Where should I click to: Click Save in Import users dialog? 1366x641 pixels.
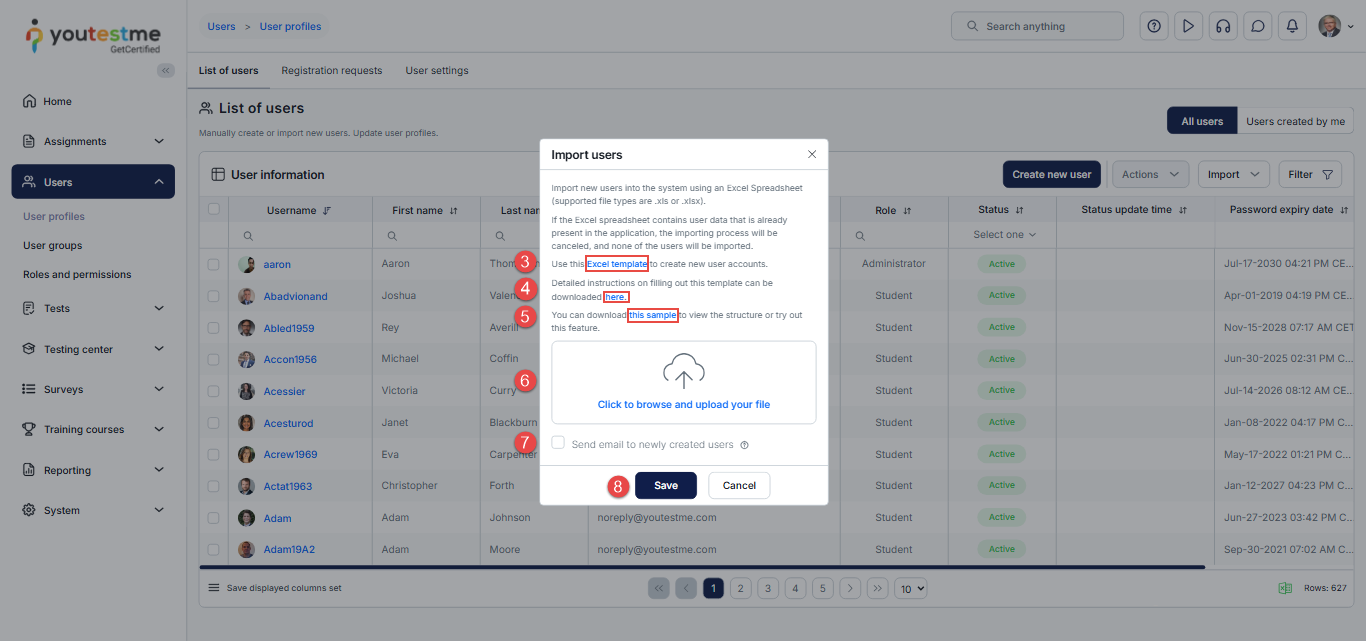(x=666, y=485)
